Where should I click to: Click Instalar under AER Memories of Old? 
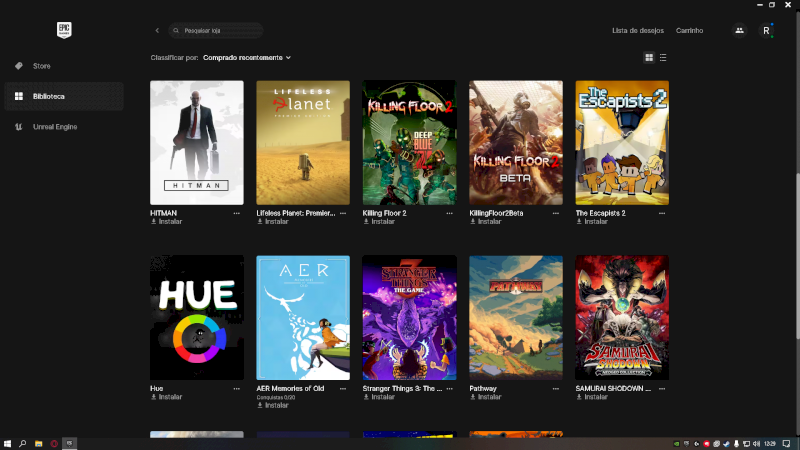pos(273,405)
